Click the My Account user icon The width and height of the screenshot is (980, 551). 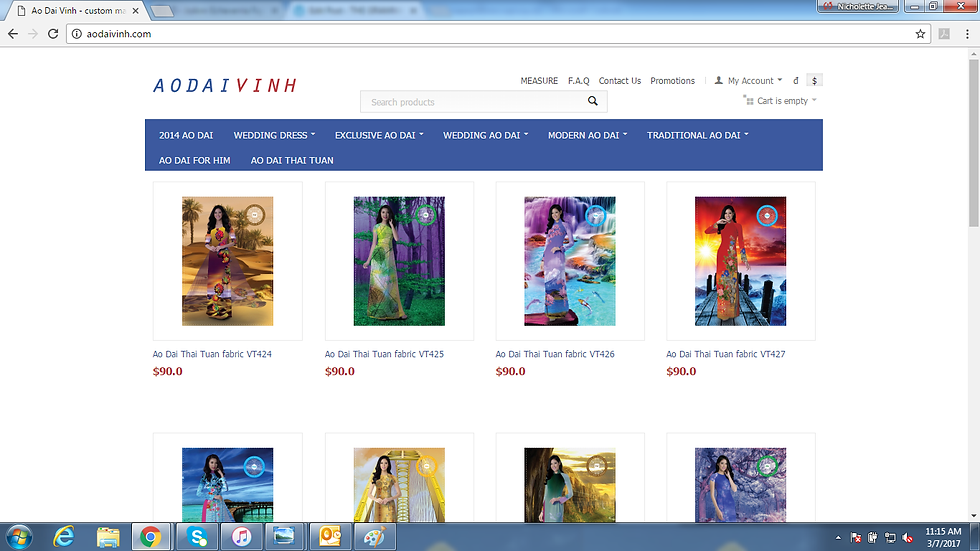point(719,80)
